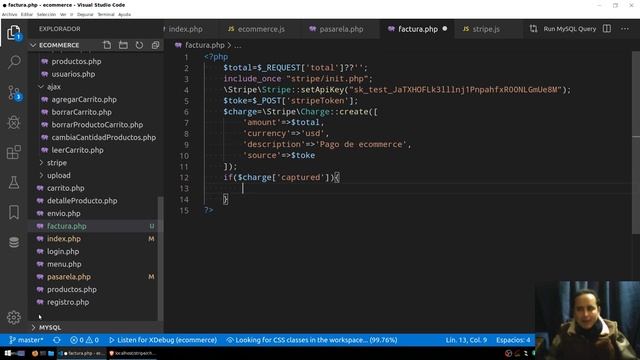The height and width of the screenshot is (360, 640).
Task: Open the Ver menu
Action: click(63, 14)
